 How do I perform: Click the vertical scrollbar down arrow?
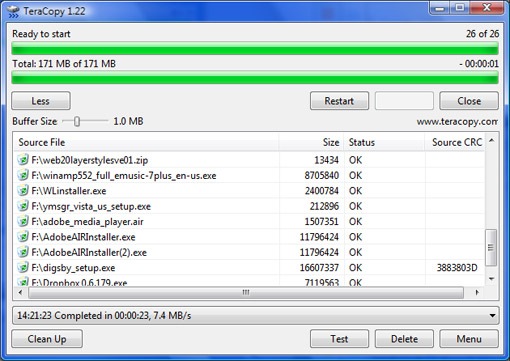pos(491,279)
